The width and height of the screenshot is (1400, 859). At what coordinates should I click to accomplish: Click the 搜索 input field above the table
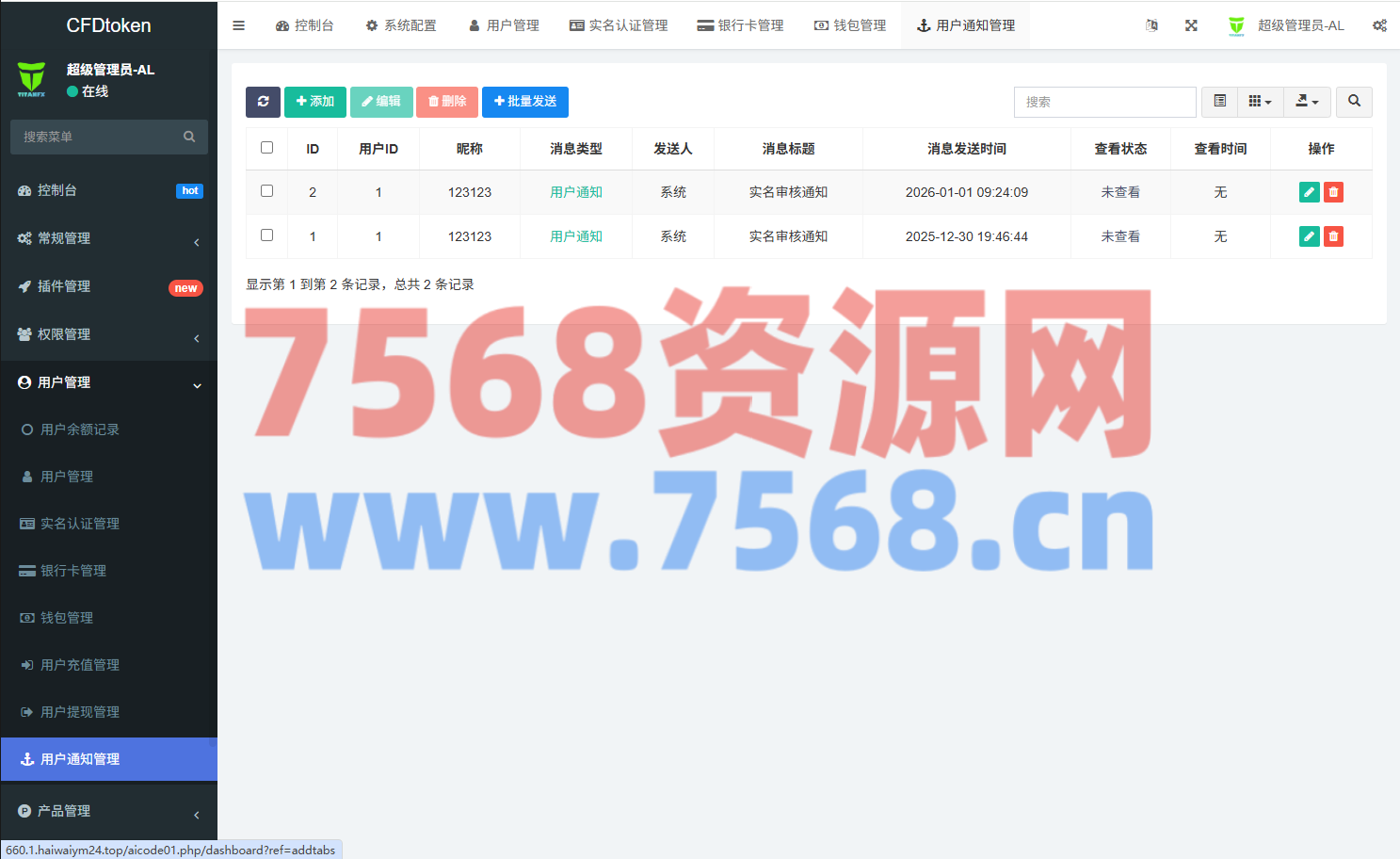(1104, 102)
